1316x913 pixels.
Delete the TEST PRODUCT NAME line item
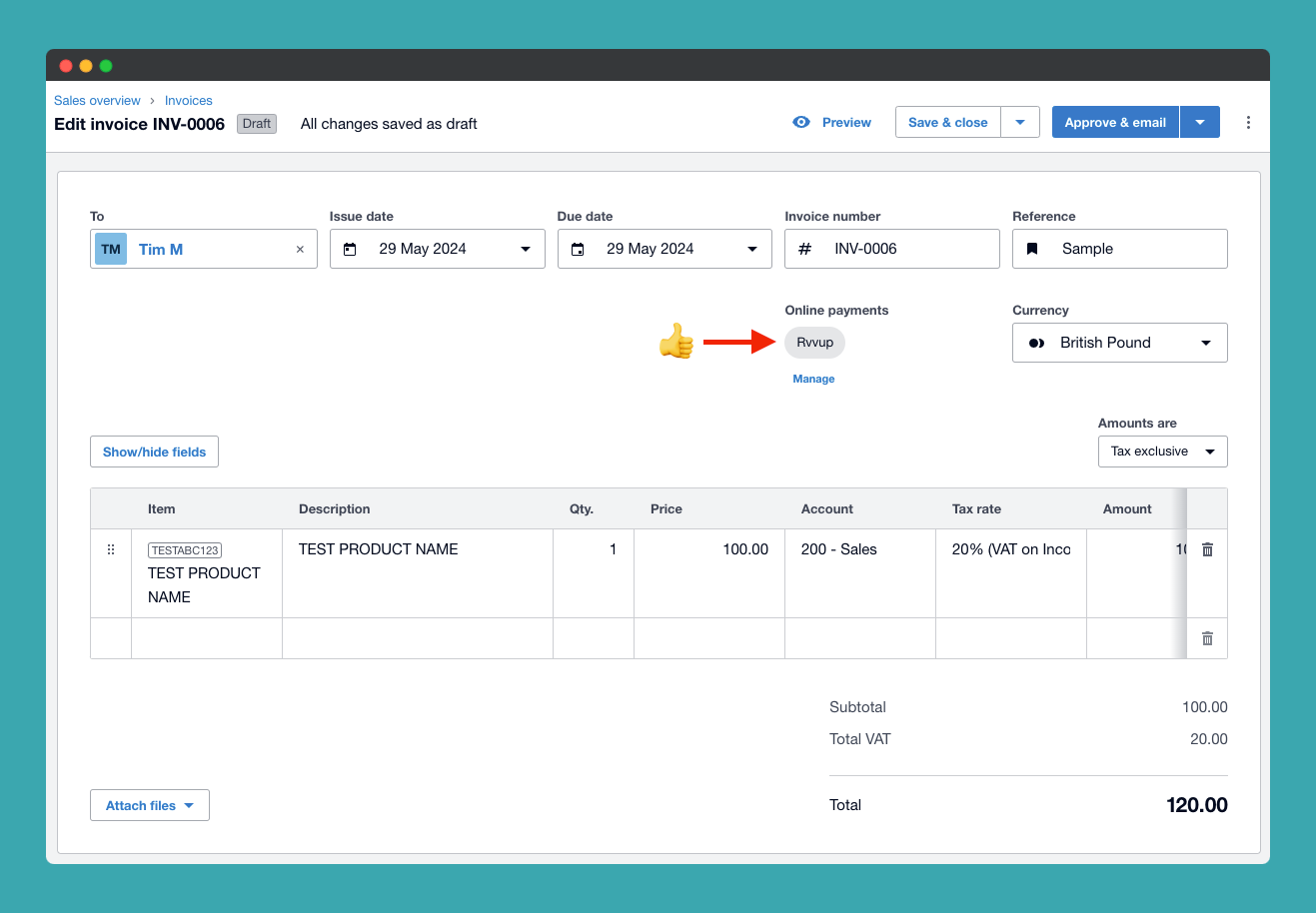click(1207, 549)
